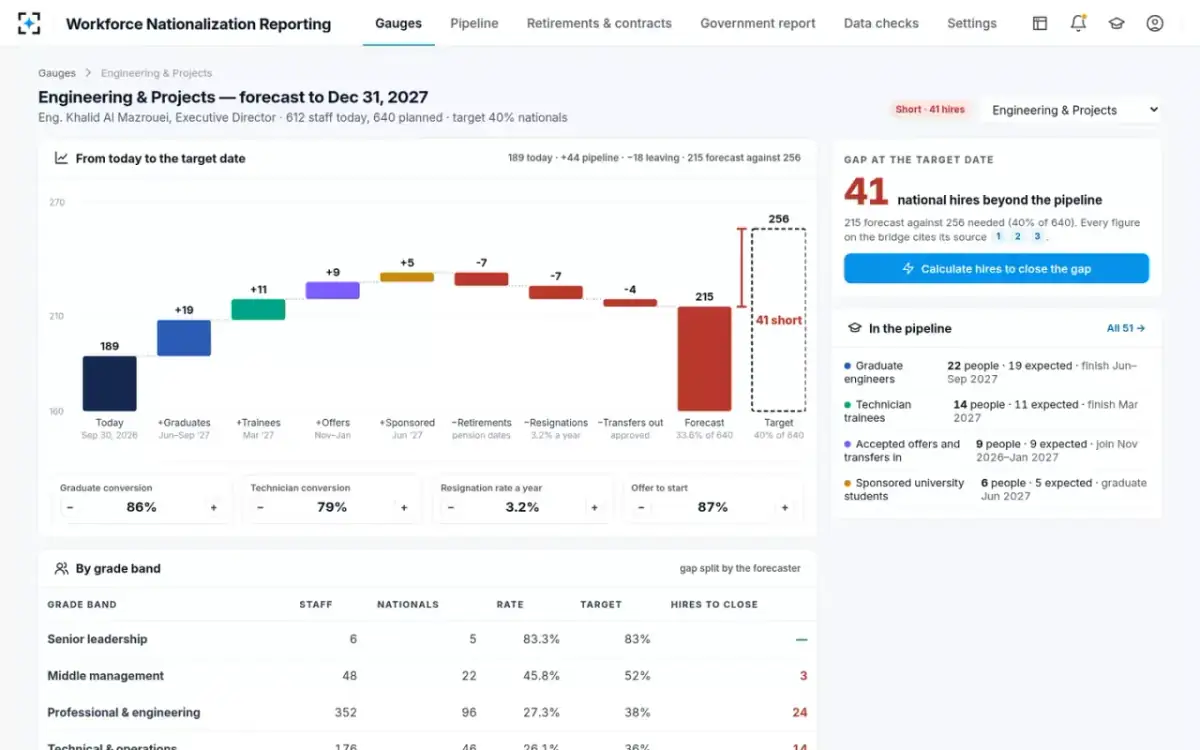Viewport: 1200px width, 750px height.
Task: Switch to the Gauges tab
Action: click(398, 23)
